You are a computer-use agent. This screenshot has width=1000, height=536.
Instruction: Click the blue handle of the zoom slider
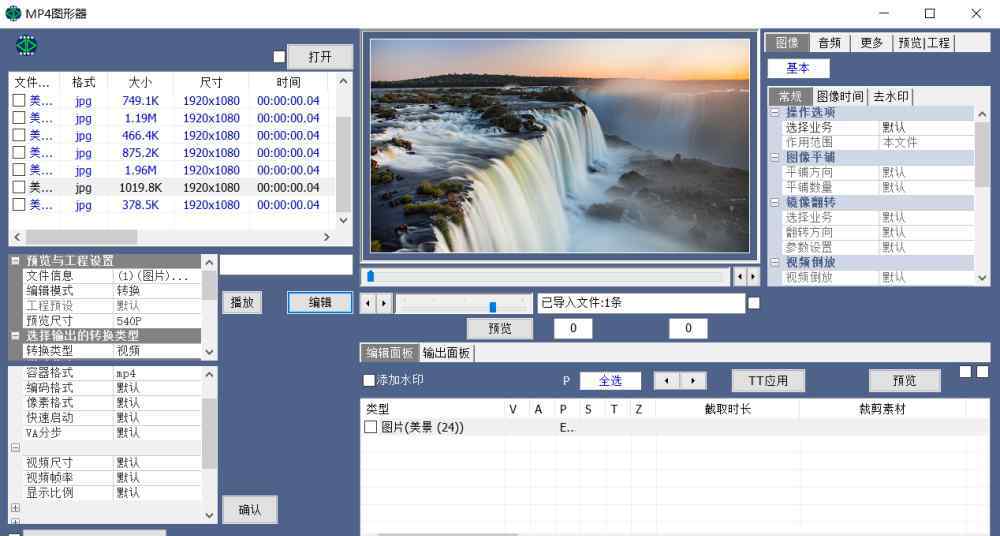click(x=492, y=307)
